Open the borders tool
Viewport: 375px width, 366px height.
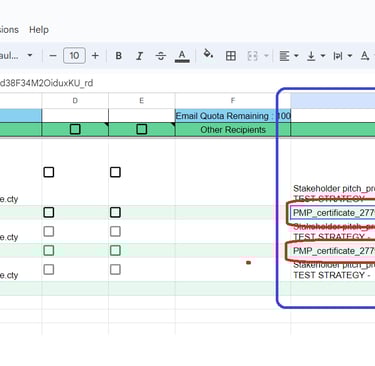[231, 56]
